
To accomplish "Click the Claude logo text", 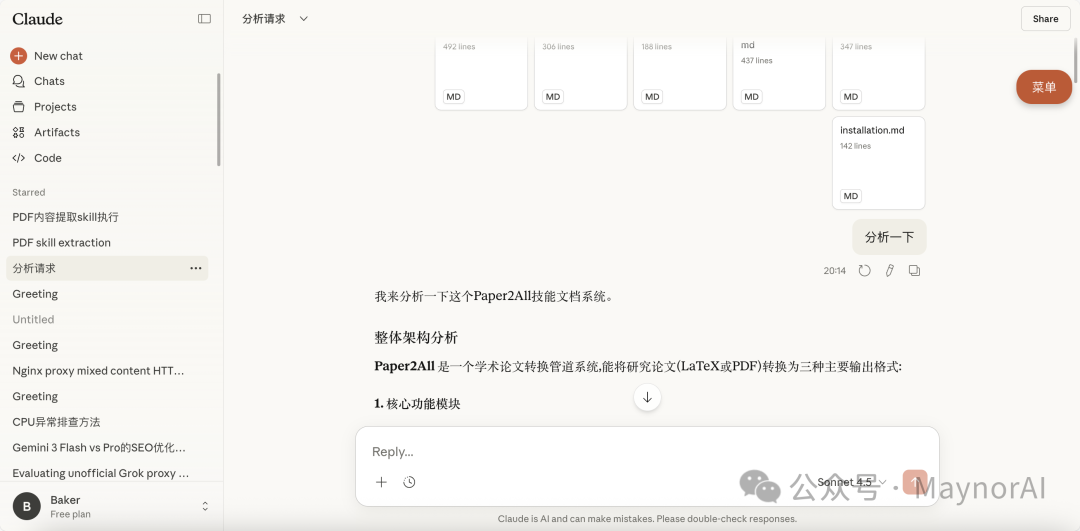I will pos(37,19).
